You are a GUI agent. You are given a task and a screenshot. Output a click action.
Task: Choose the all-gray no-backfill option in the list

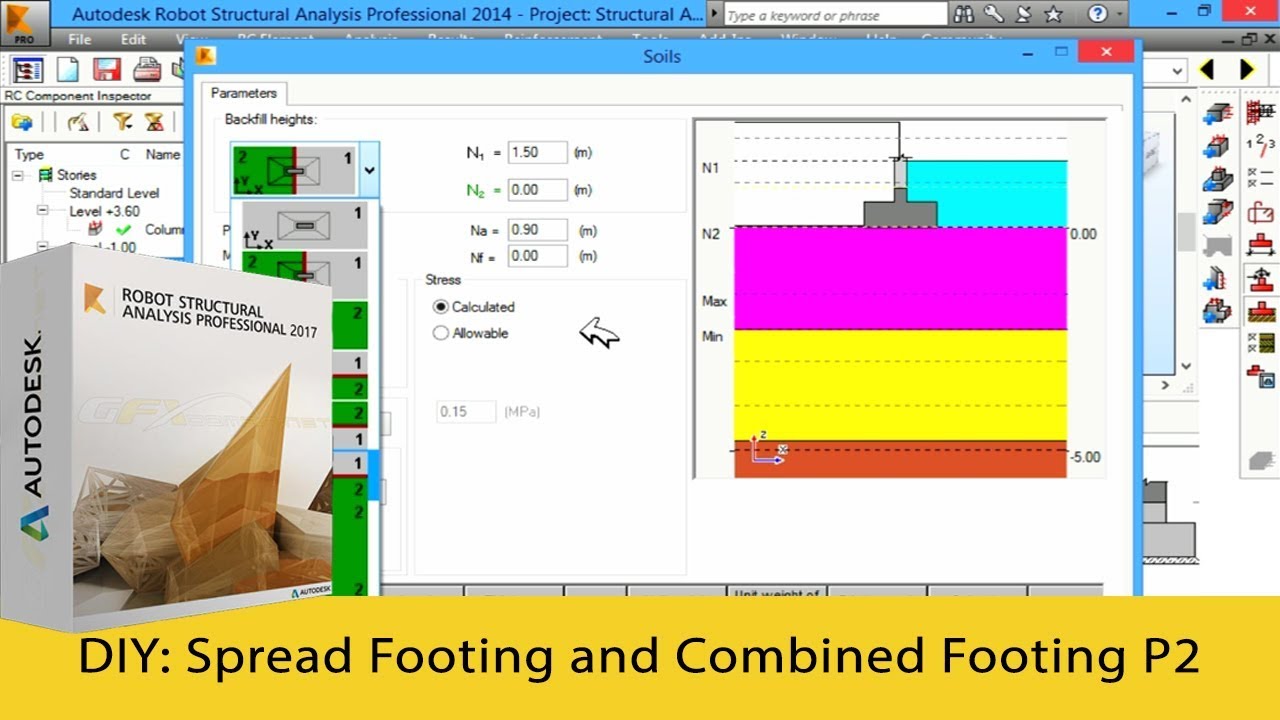click(x=305, y=225)
